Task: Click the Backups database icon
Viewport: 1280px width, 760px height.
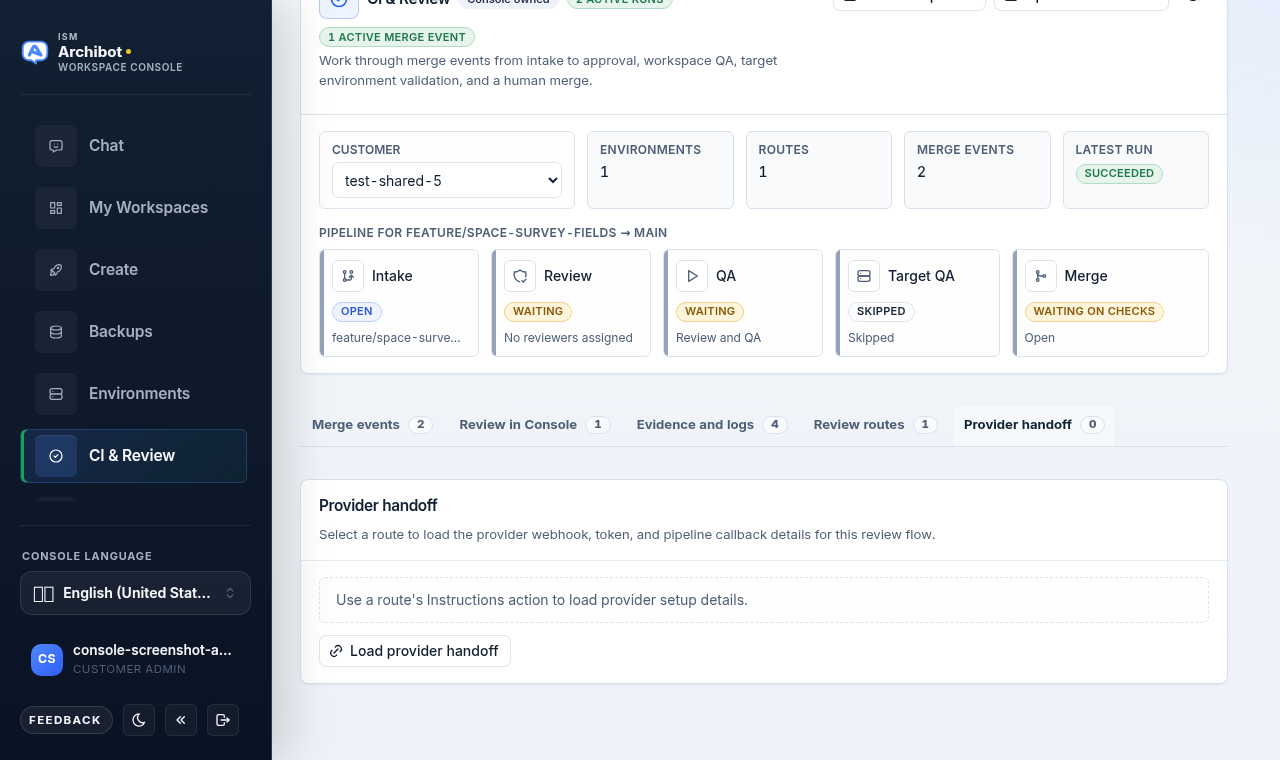Action: pyautogui.click(x=56, y=332)
